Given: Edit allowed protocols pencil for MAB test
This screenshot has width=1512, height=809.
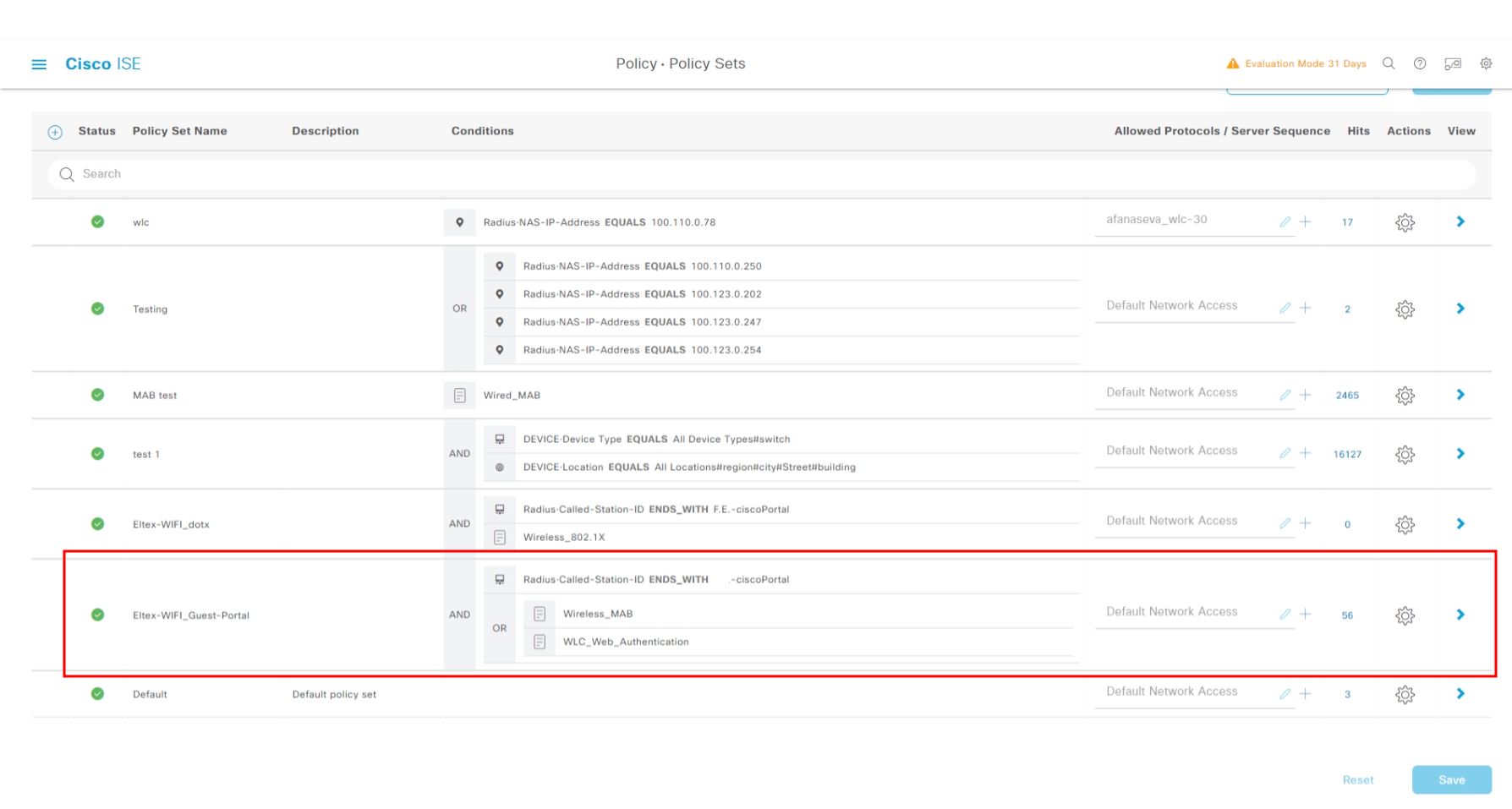Looking at the screenshot, I should [1285, 395].
